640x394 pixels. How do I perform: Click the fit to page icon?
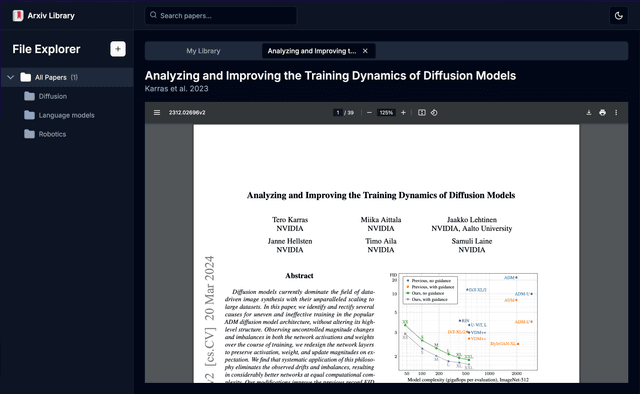point(422,113)
